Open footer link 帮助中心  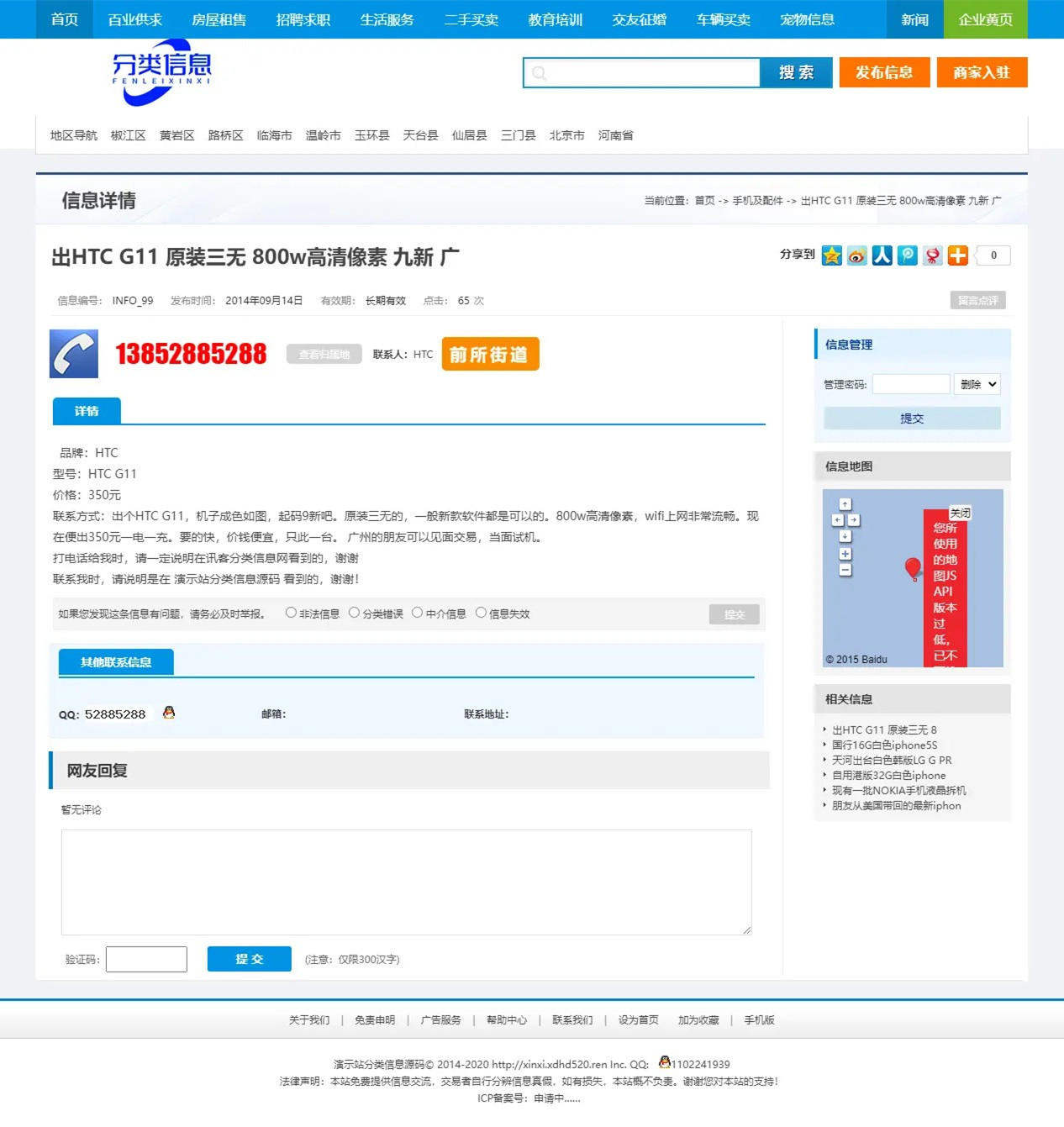507,1019
